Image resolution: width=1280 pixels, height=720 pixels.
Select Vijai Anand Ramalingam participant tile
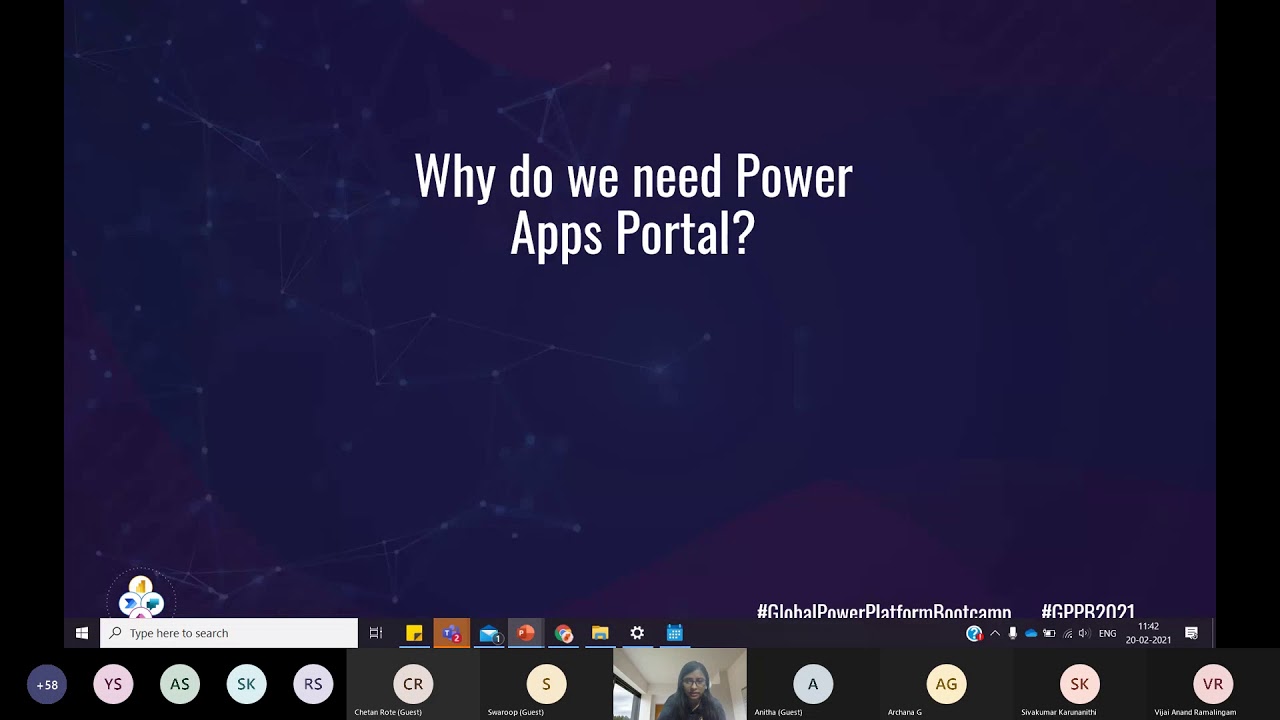tap(1213, 684)
